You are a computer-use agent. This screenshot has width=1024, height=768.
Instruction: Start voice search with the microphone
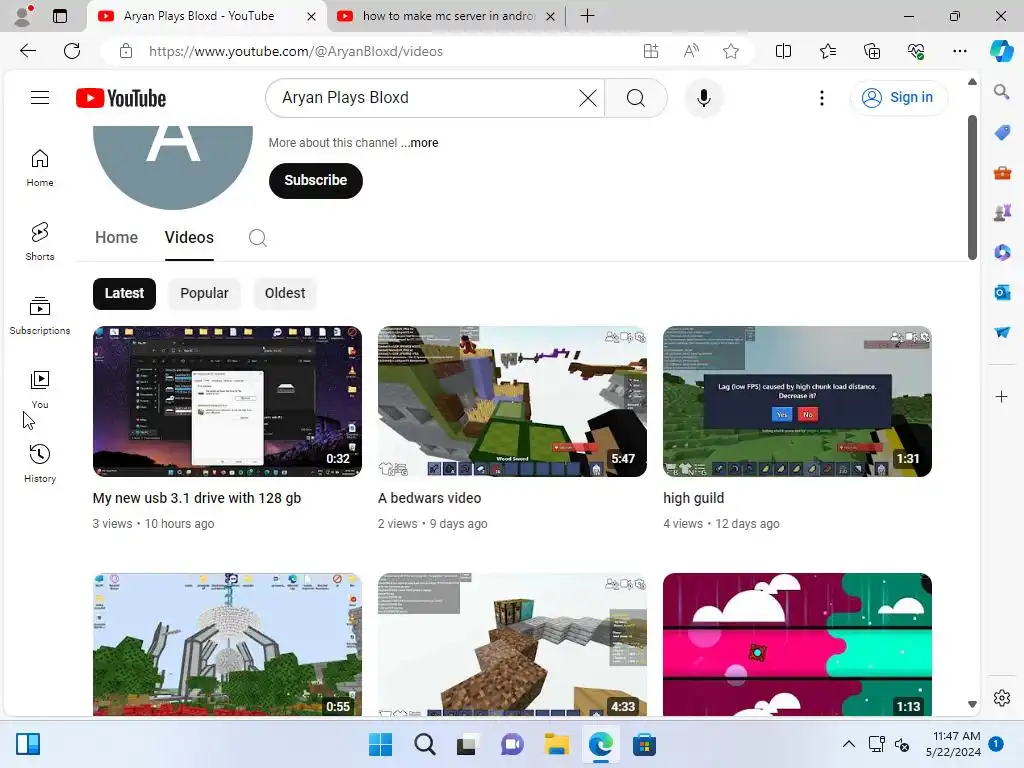(x=703, y=98)
